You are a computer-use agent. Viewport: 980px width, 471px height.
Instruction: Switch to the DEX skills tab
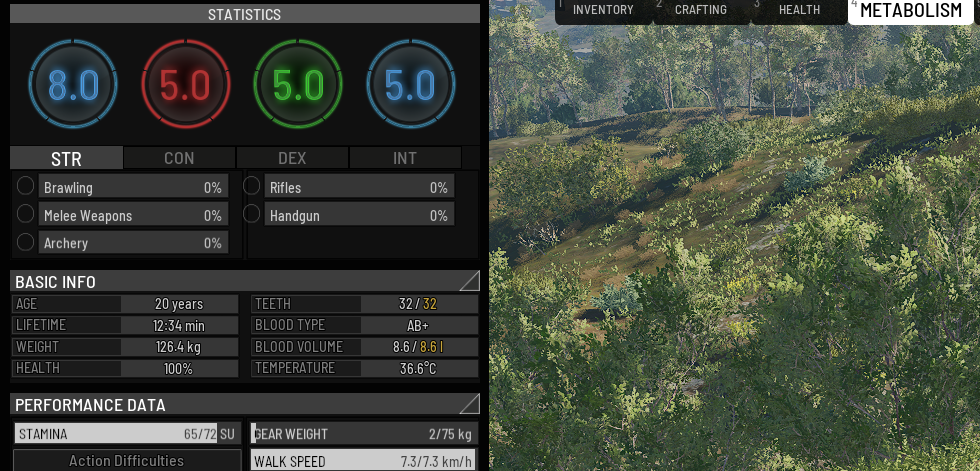[x=292, y=158]
